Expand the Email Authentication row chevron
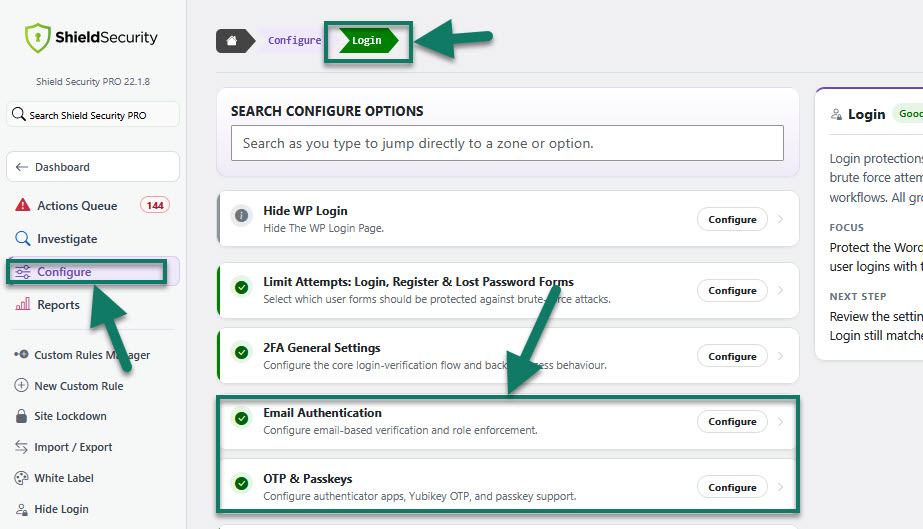Image resolution: width=923 pixels, height=529 pixels. point(781,421)
